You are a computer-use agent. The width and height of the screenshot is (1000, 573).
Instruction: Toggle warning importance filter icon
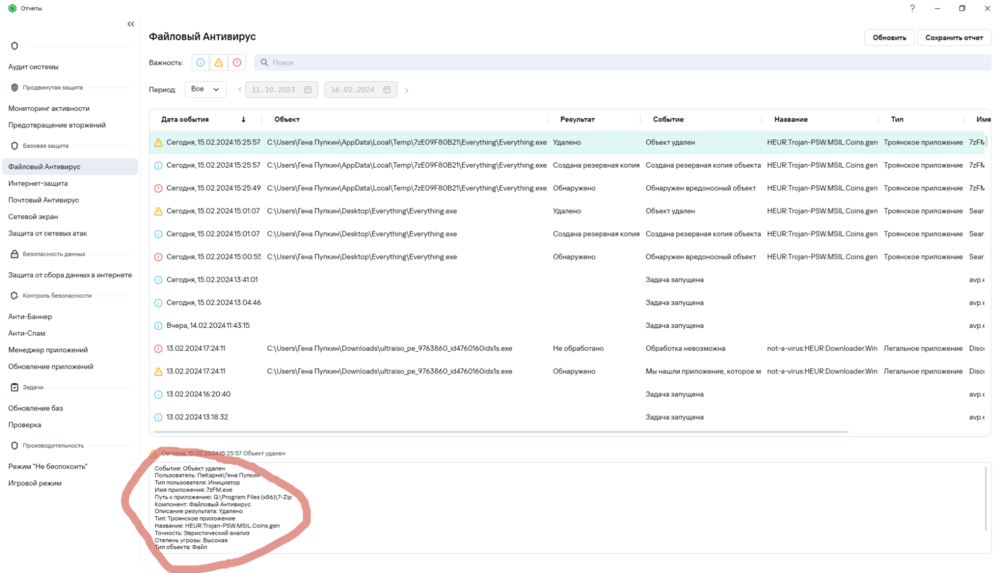[x=219, y=63]
